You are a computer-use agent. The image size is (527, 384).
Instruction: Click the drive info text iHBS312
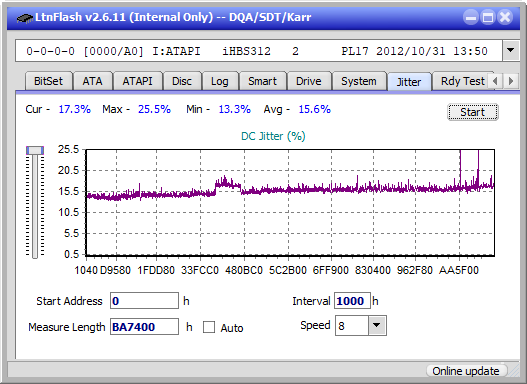click(246, 51)
